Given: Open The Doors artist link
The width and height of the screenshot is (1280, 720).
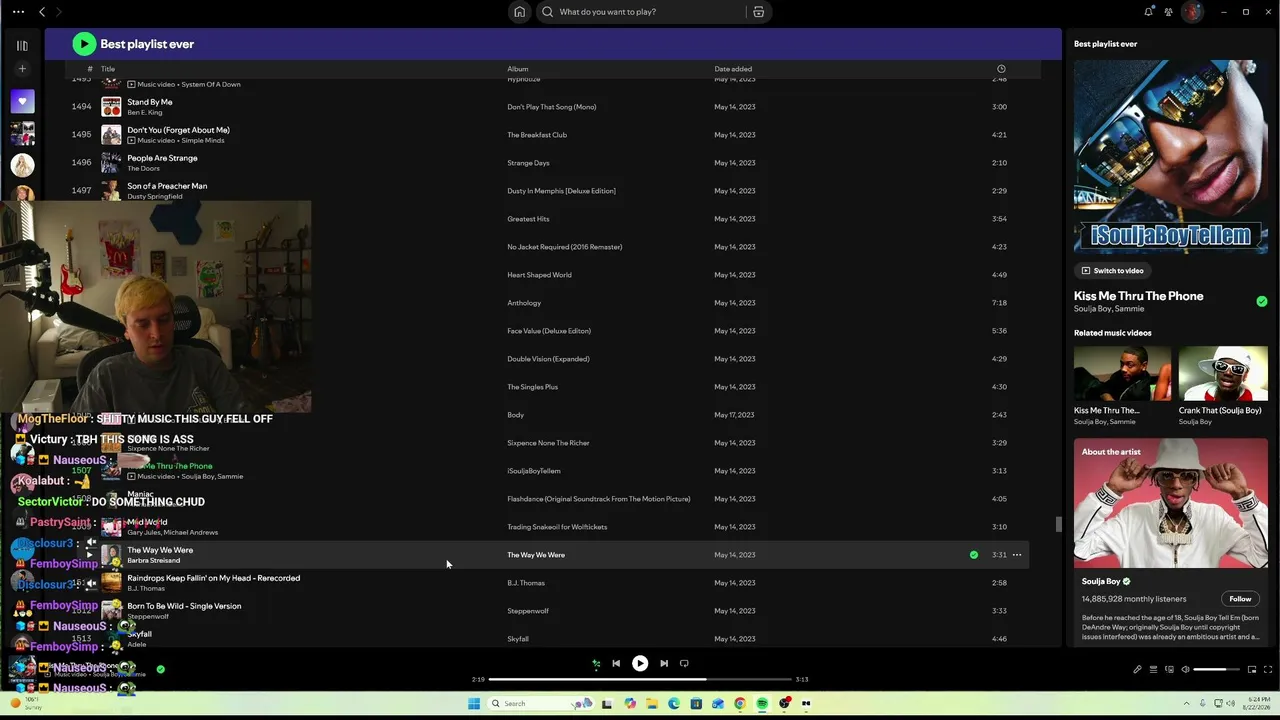Looking at the screenshot, I should point(143,169).
